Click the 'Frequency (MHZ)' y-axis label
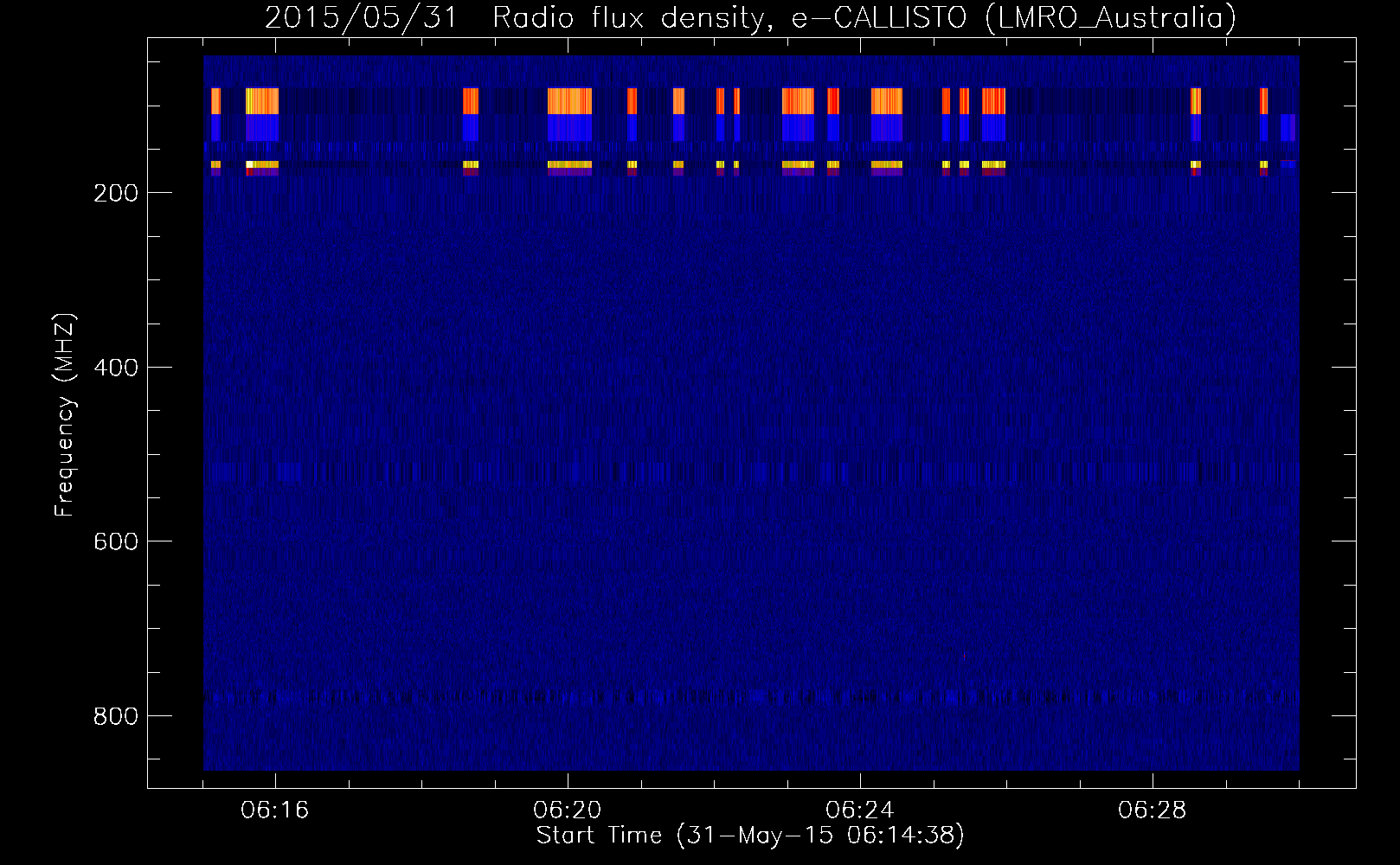The image size is (1400, 865). pyautogui.click(x=65, y=415)
